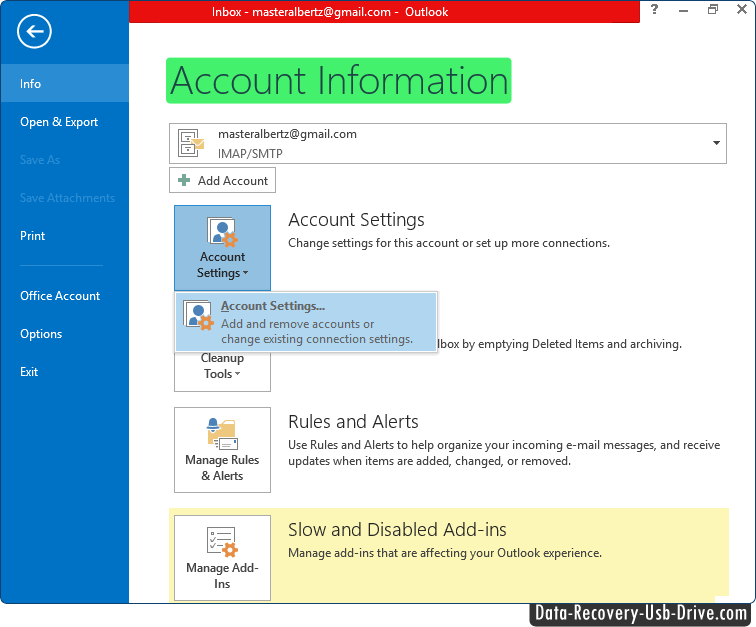Click the IMAP/SMTP label
The width and height of the screenshot is (756, 627).
coord(250,154)
